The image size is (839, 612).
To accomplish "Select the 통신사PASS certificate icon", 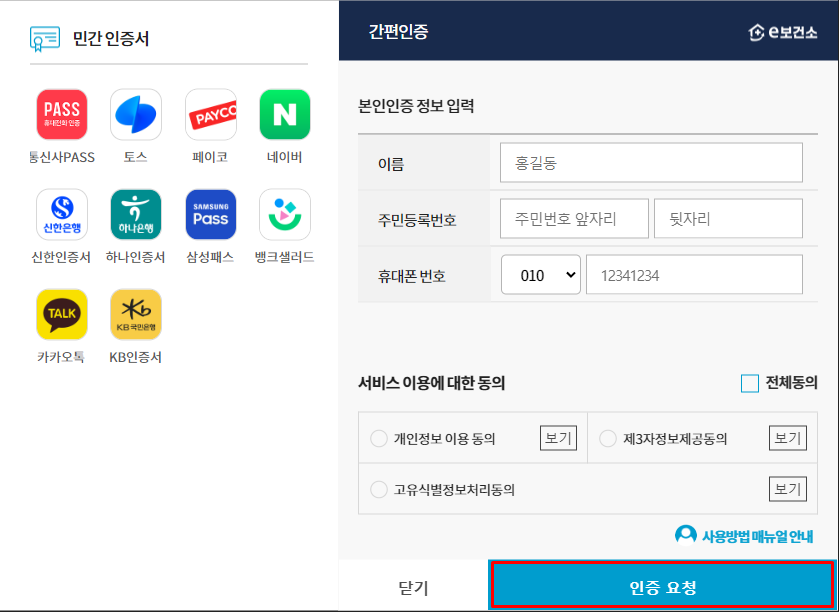I will (x=62, y=114).
